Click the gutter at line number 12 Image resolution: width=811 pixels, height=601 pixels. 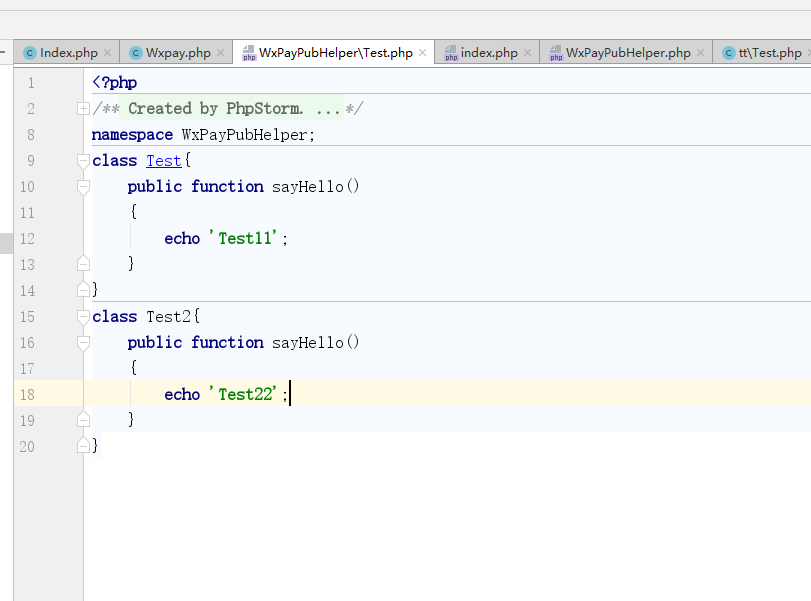point(27,238)
